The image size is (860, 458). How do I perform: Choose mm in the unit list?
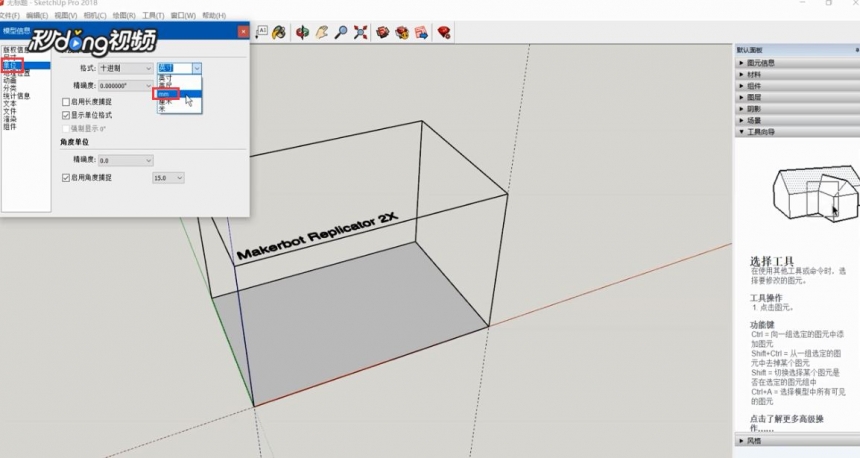point(179,94)
